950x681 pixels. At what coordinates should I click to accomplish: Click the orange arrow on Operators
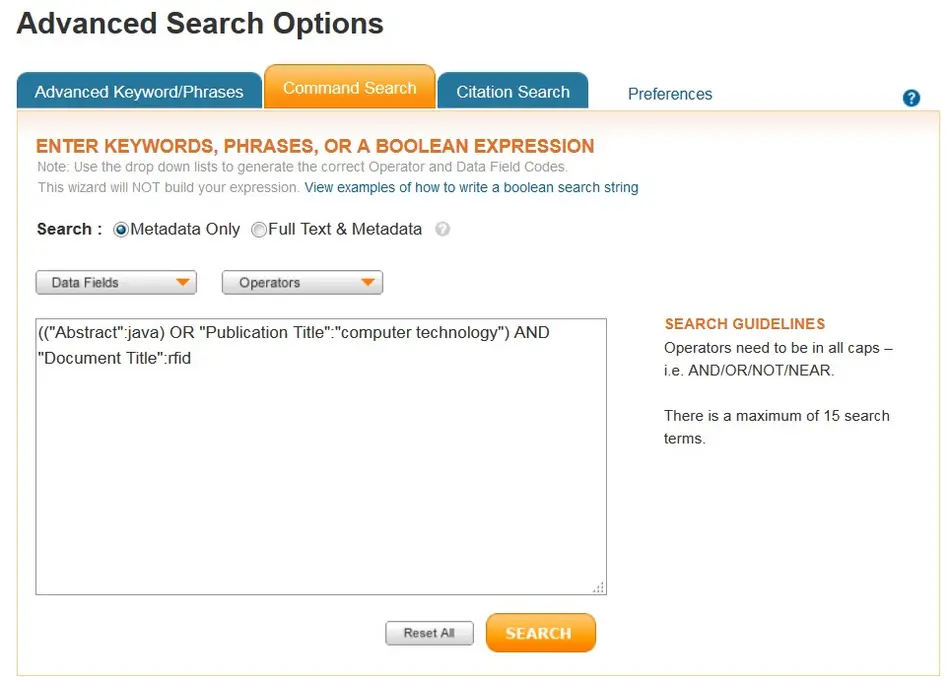368,283
